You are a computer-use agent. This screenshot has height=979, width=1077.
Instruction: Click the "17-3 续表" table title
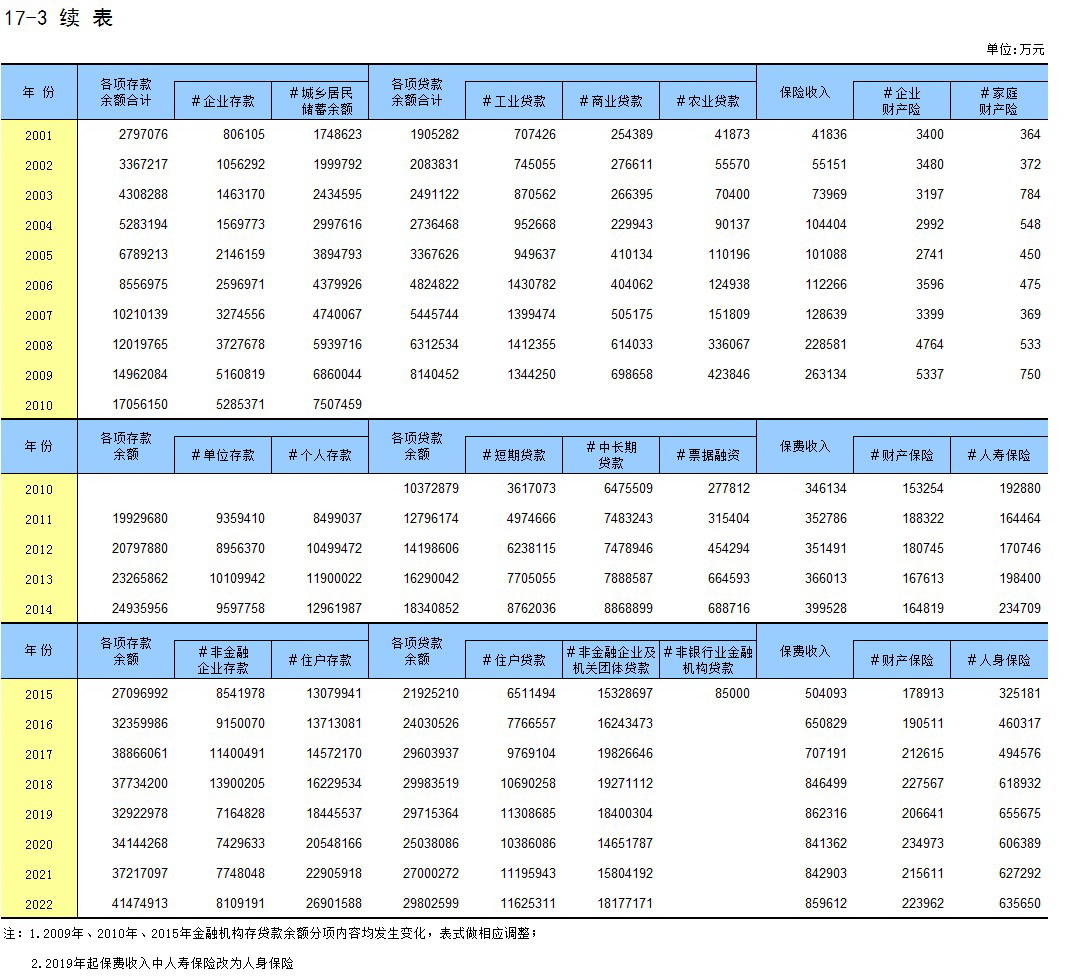[60, 19]
